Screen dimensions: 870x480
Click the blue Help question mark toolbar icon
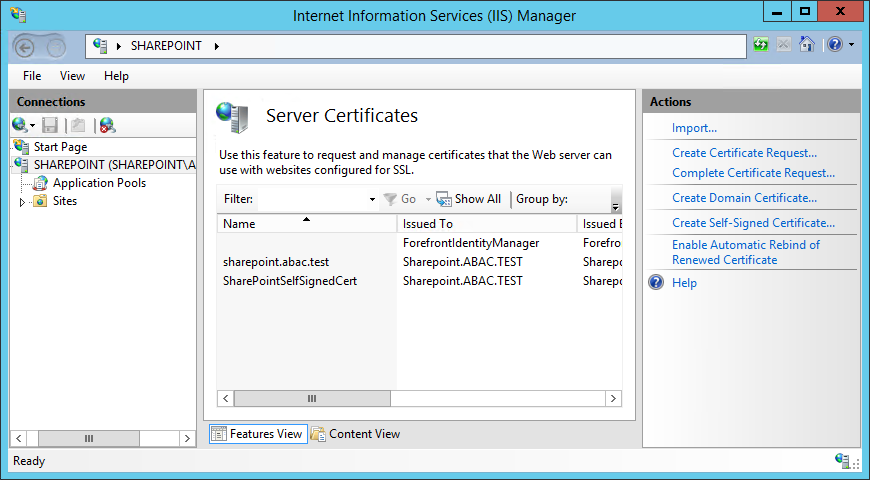click(835, 44)
